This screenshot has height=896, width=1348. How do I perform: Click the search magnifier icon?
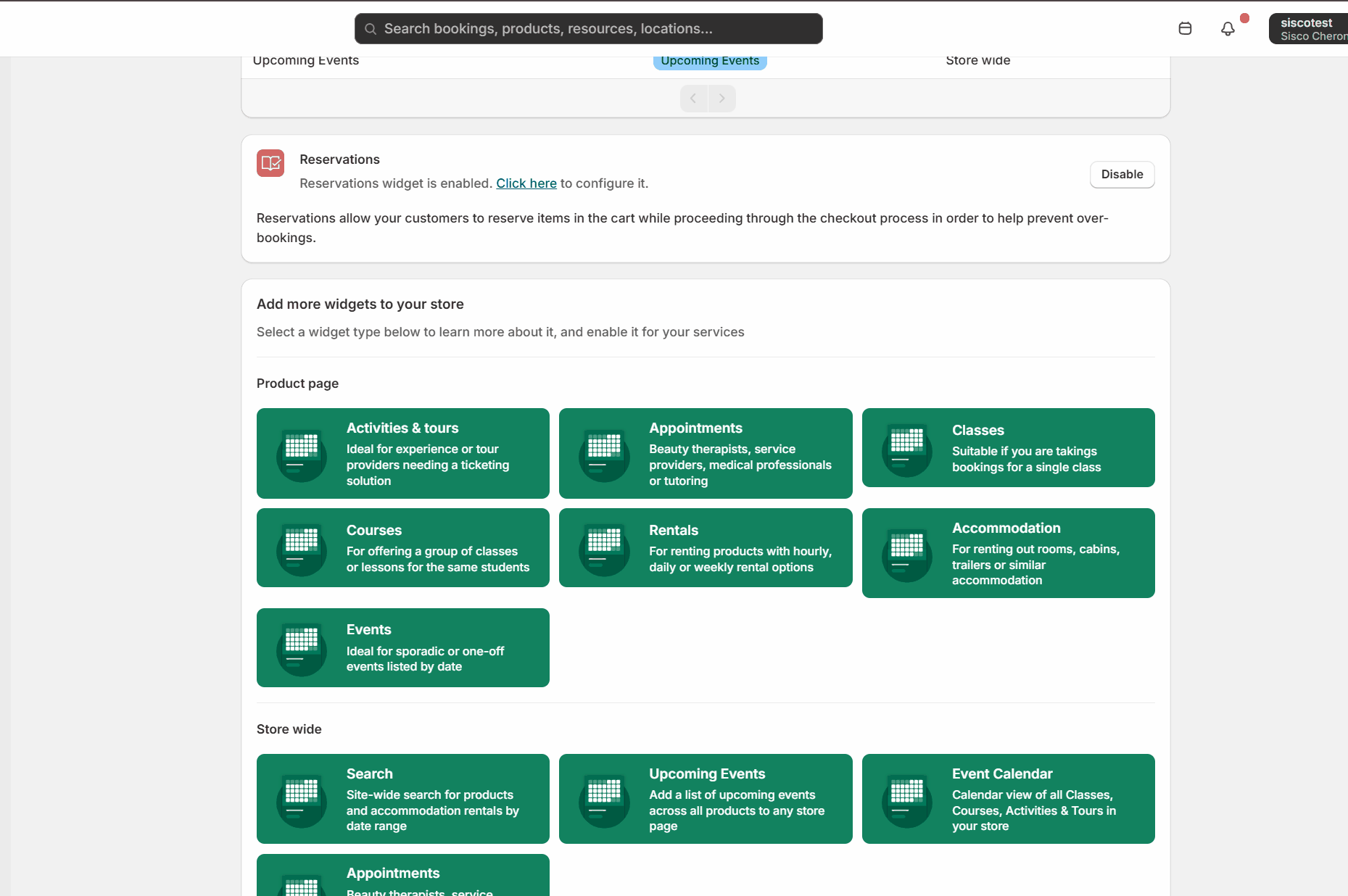tap(371, 29)
